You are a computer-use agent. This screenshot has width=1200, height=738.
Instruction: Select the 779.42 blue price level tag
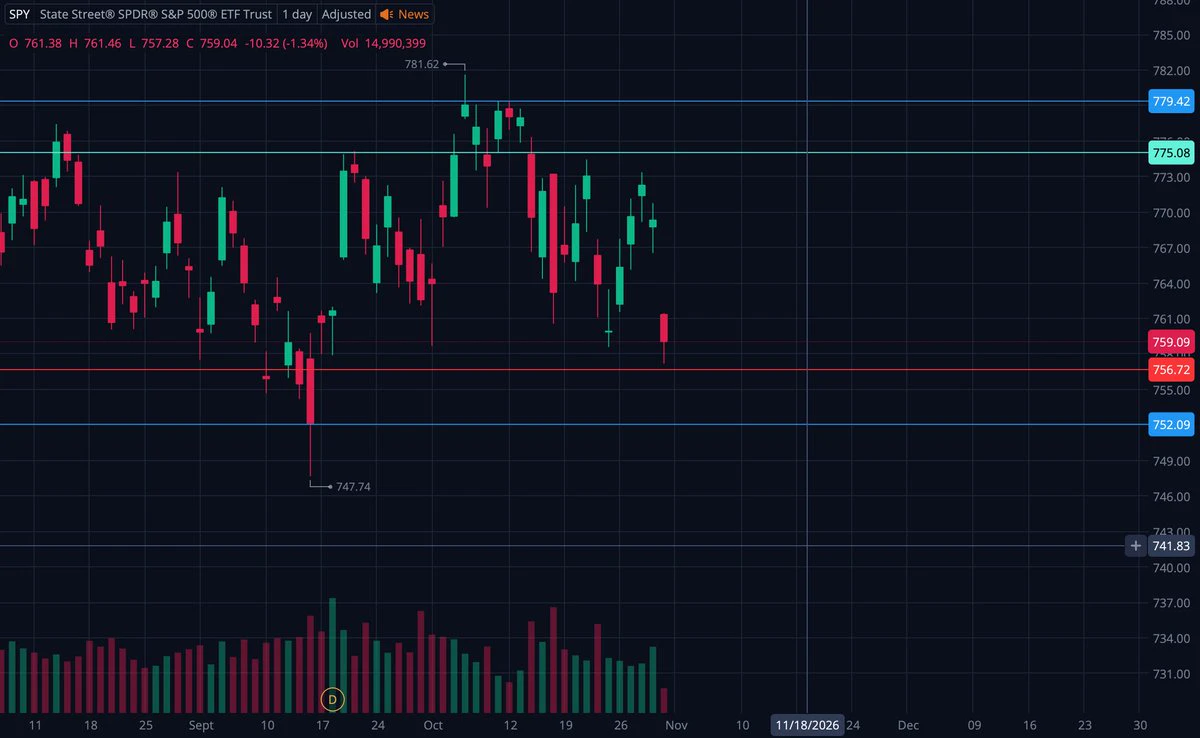1171,101
